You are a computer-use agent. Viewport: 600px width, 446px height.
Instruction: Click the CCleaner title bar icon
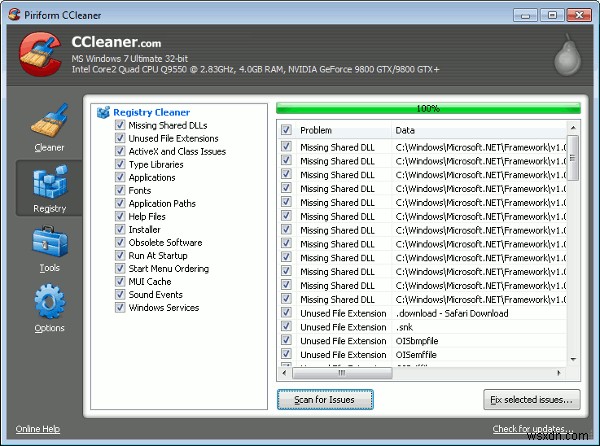pyautogui.click(x=14, y=15)
